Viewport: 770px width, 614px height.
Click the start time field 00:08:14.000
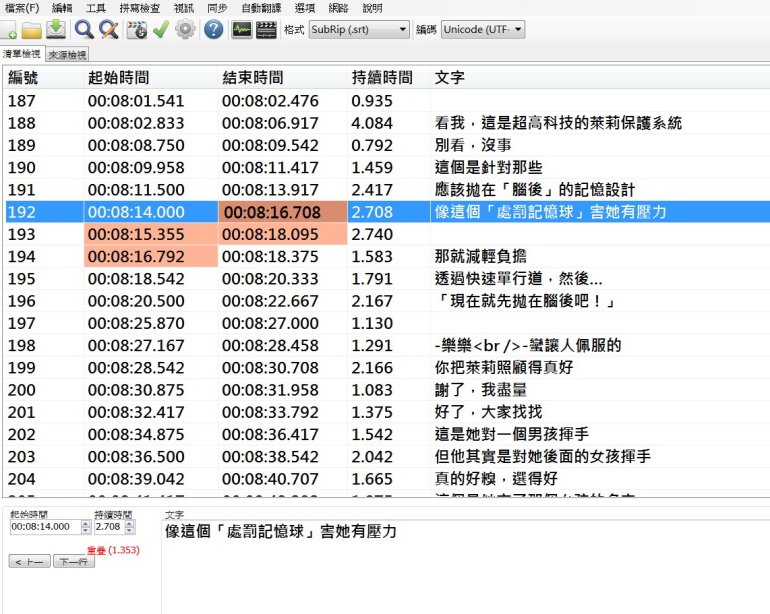45,527
